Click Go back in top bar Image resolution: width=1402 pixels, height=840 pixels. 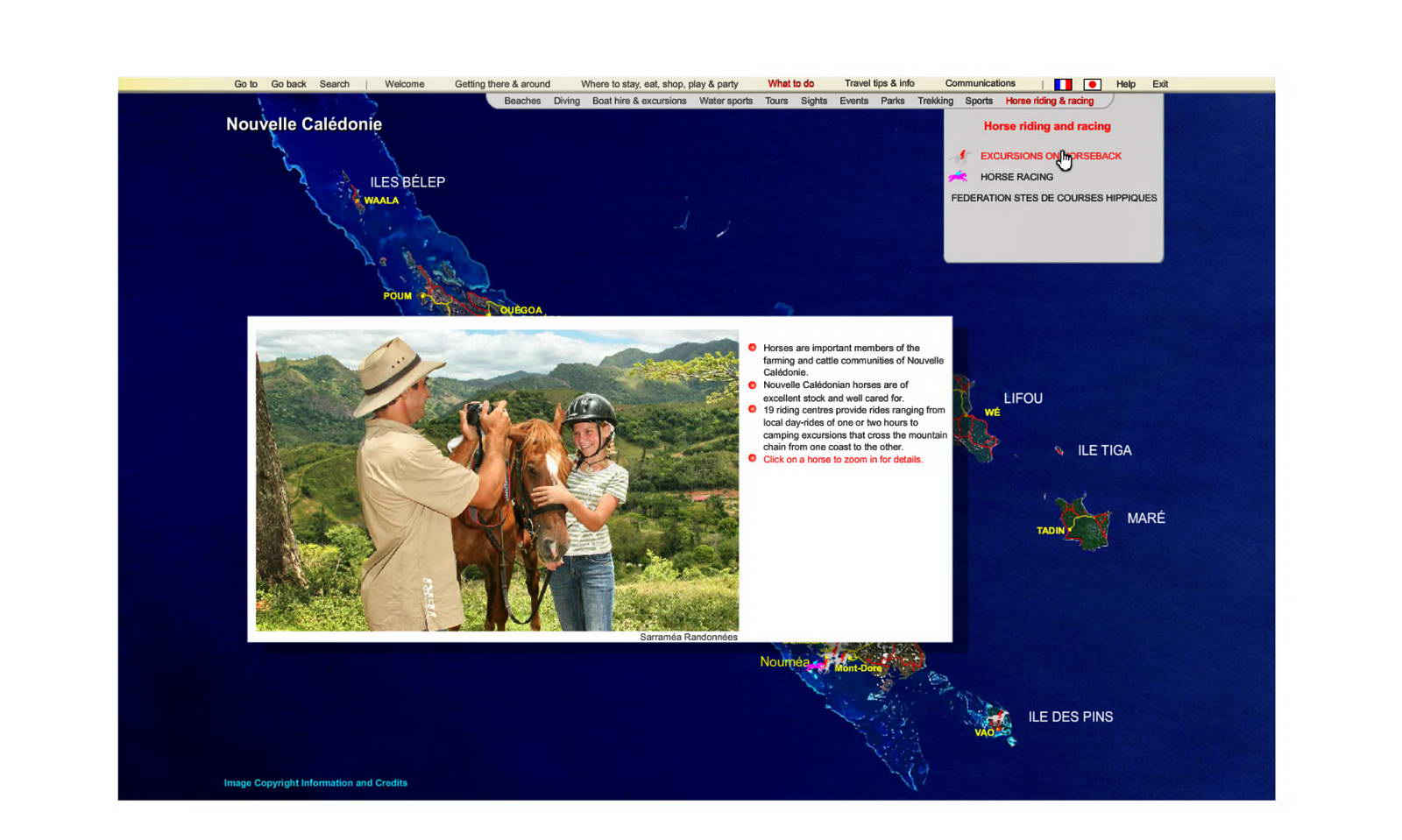coord(288,84)
